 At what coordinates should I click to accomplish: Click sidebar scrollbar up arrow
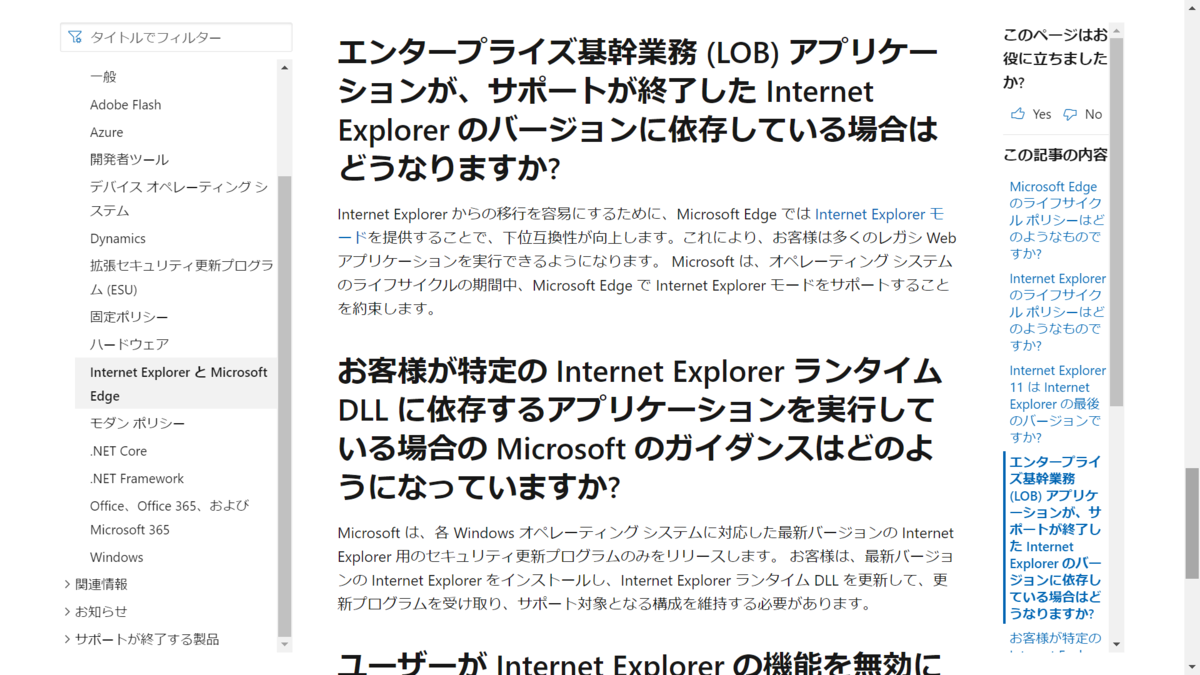coord(285,68)
